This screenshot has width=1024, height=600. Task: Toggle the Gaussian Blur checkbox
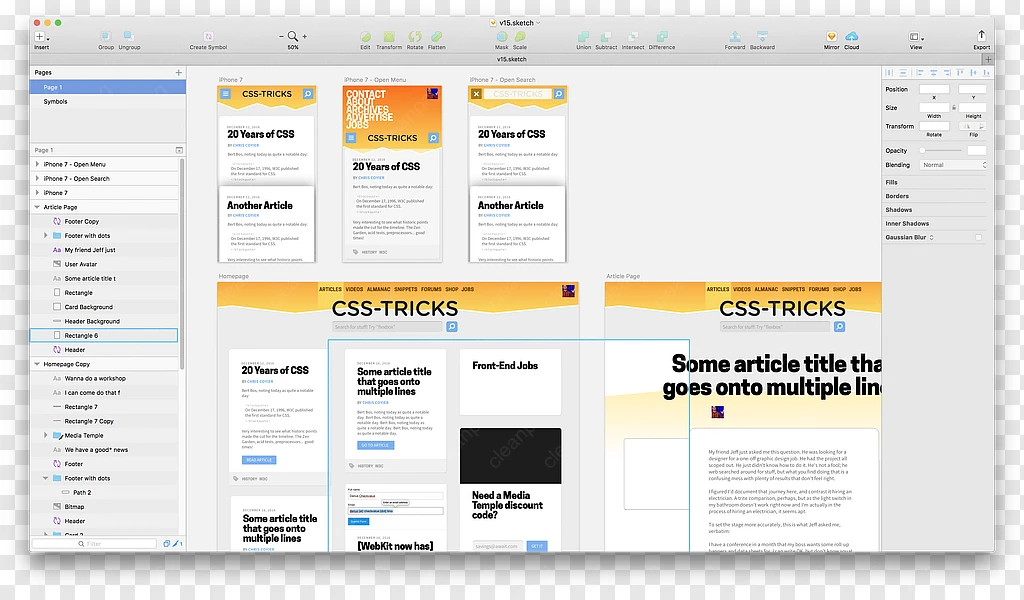[978, 238]
